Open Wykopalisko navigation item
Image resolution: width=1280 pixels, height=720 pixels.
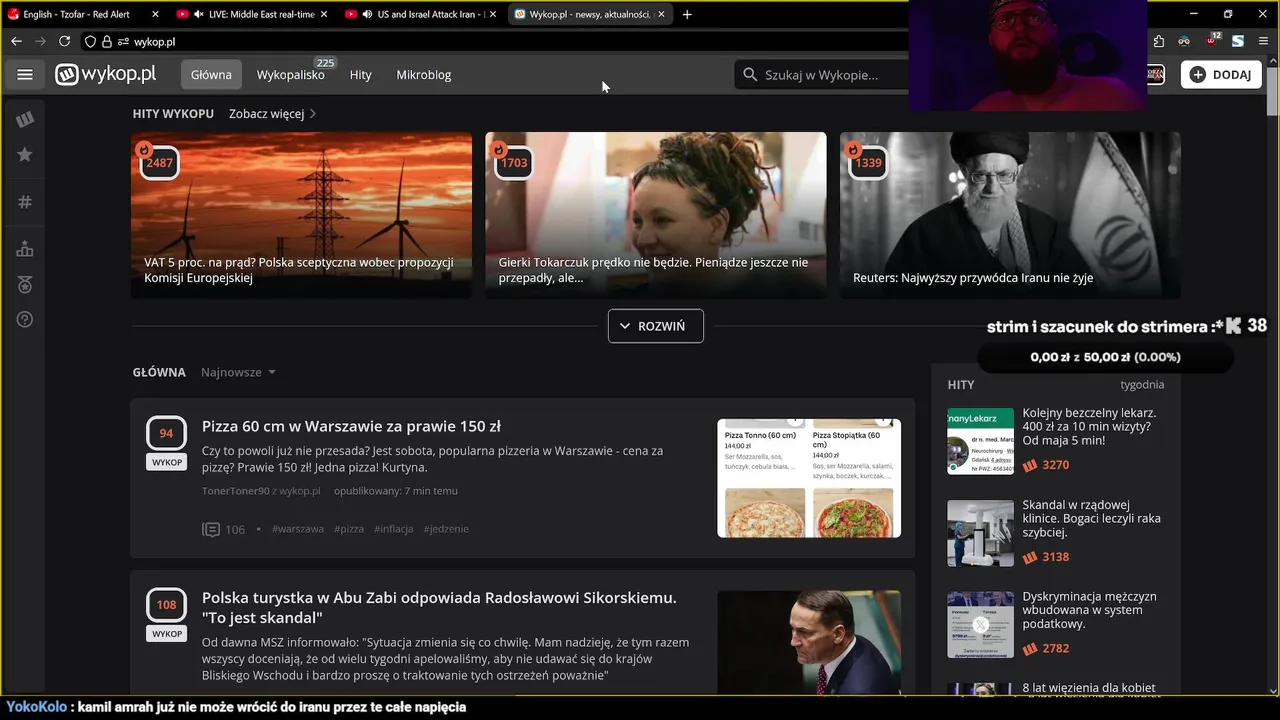(291, 75)
